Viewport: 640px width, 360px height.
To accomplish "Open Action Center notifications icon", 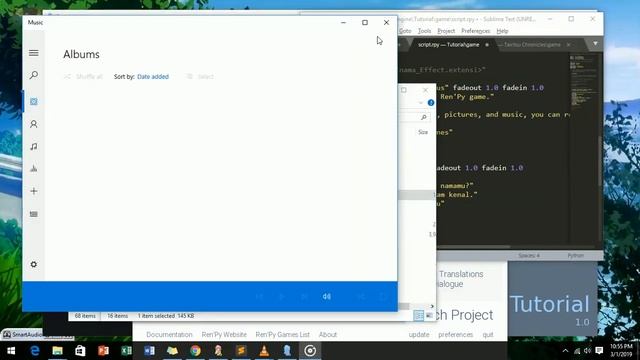I will tap(599, 351).
